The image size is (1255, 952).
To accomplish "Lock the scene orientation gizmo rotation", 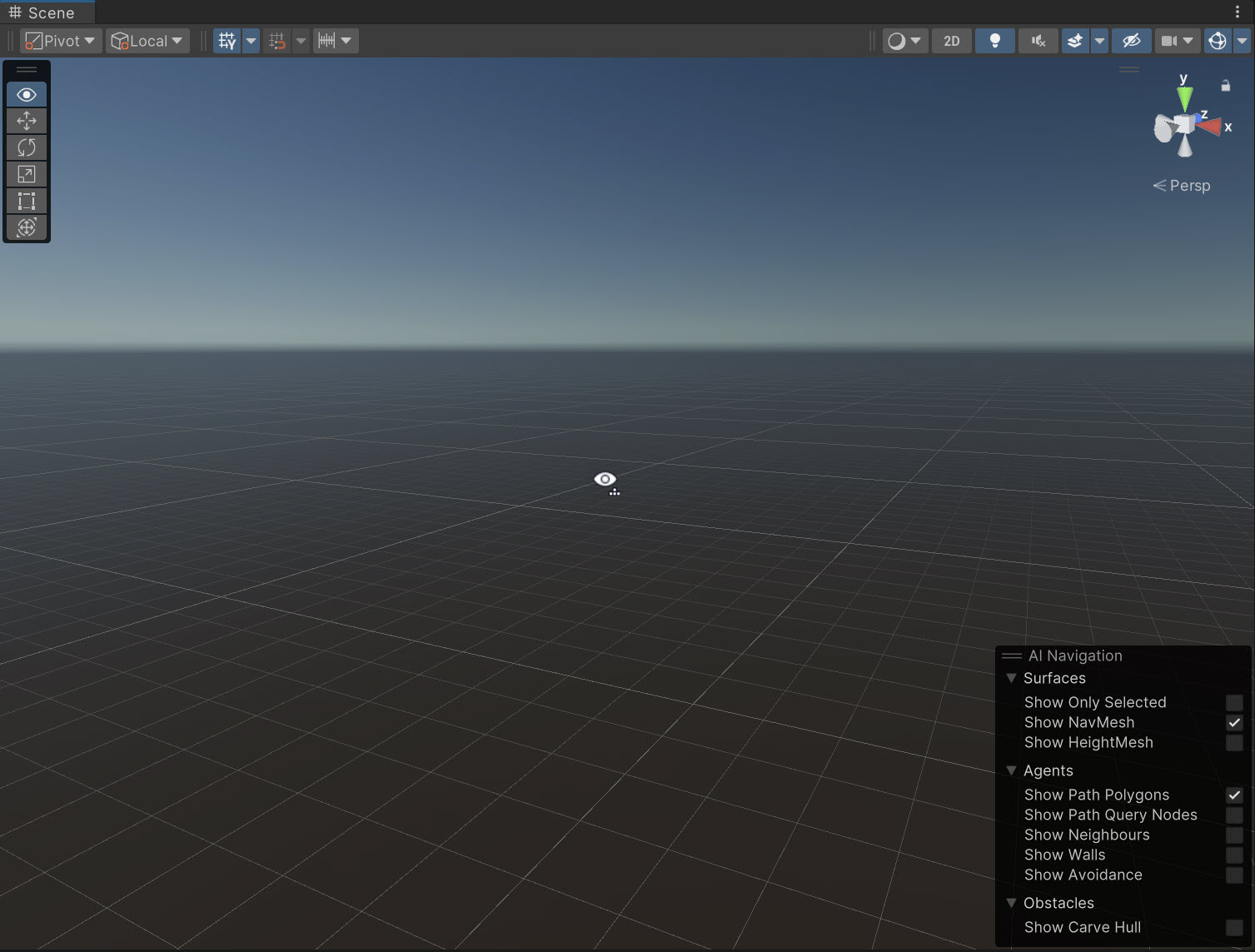I will pos(1225,85).
